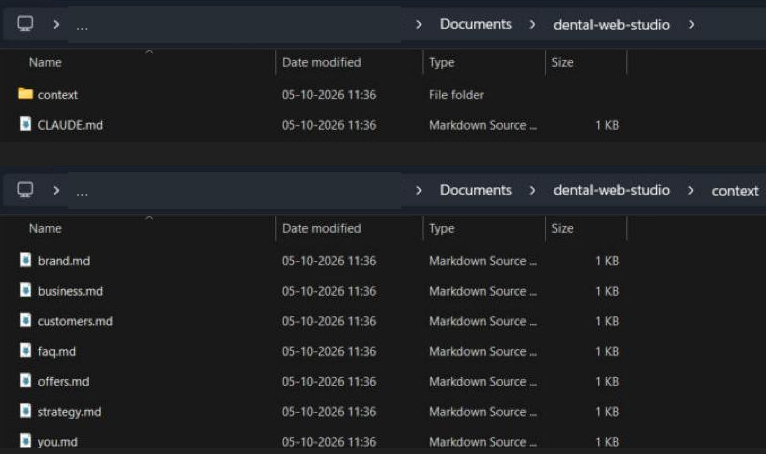Image resolution: width=766 pixels, height=454 pixels.
Task: Sort by Name column in the lower window
Action: pos(45,228)
